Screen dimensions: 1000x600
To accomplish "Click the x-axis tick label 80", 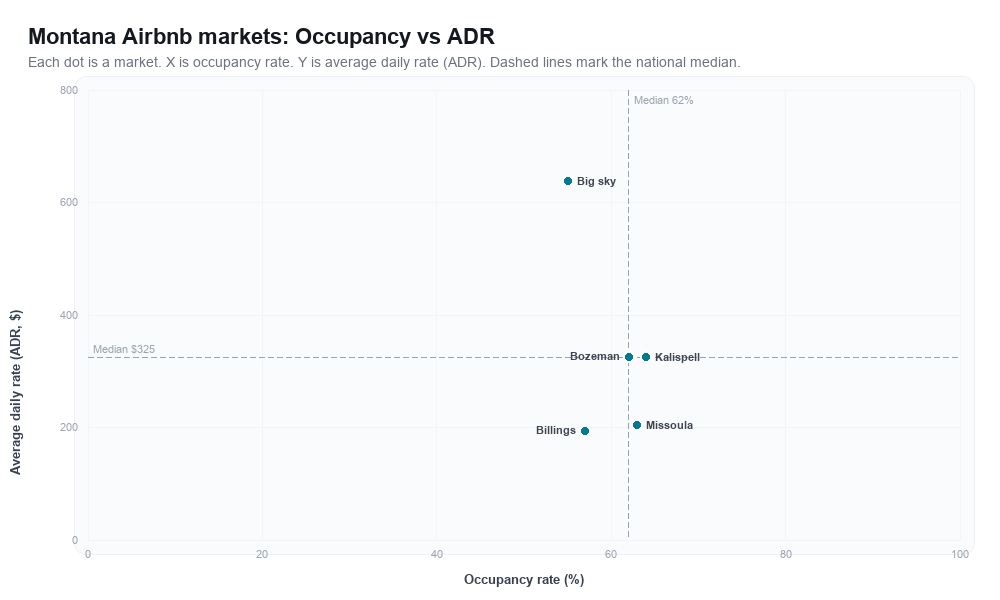I will tap(786, 555).
